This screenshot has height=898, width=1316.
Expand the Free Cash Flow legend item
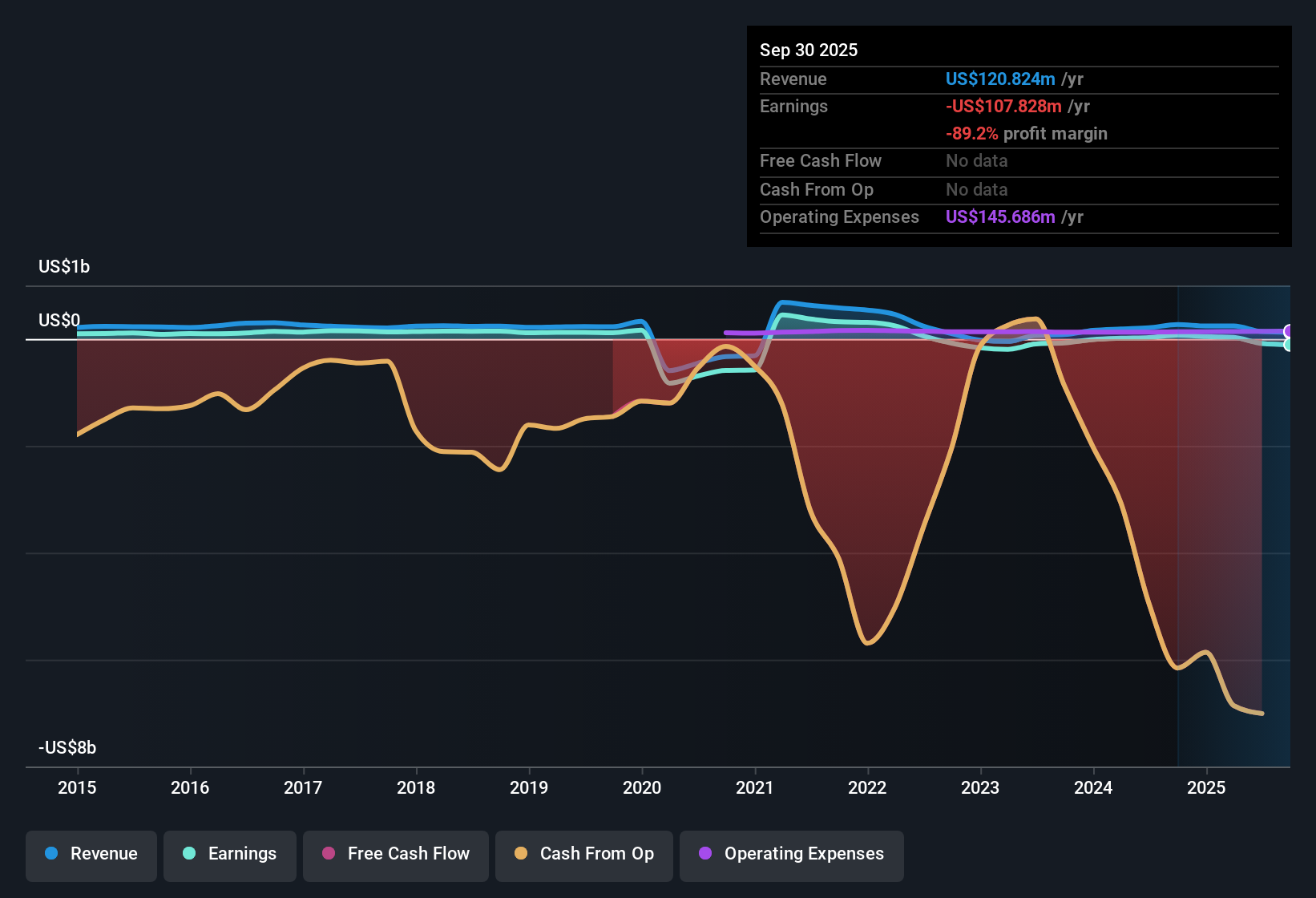coord(395,854)
